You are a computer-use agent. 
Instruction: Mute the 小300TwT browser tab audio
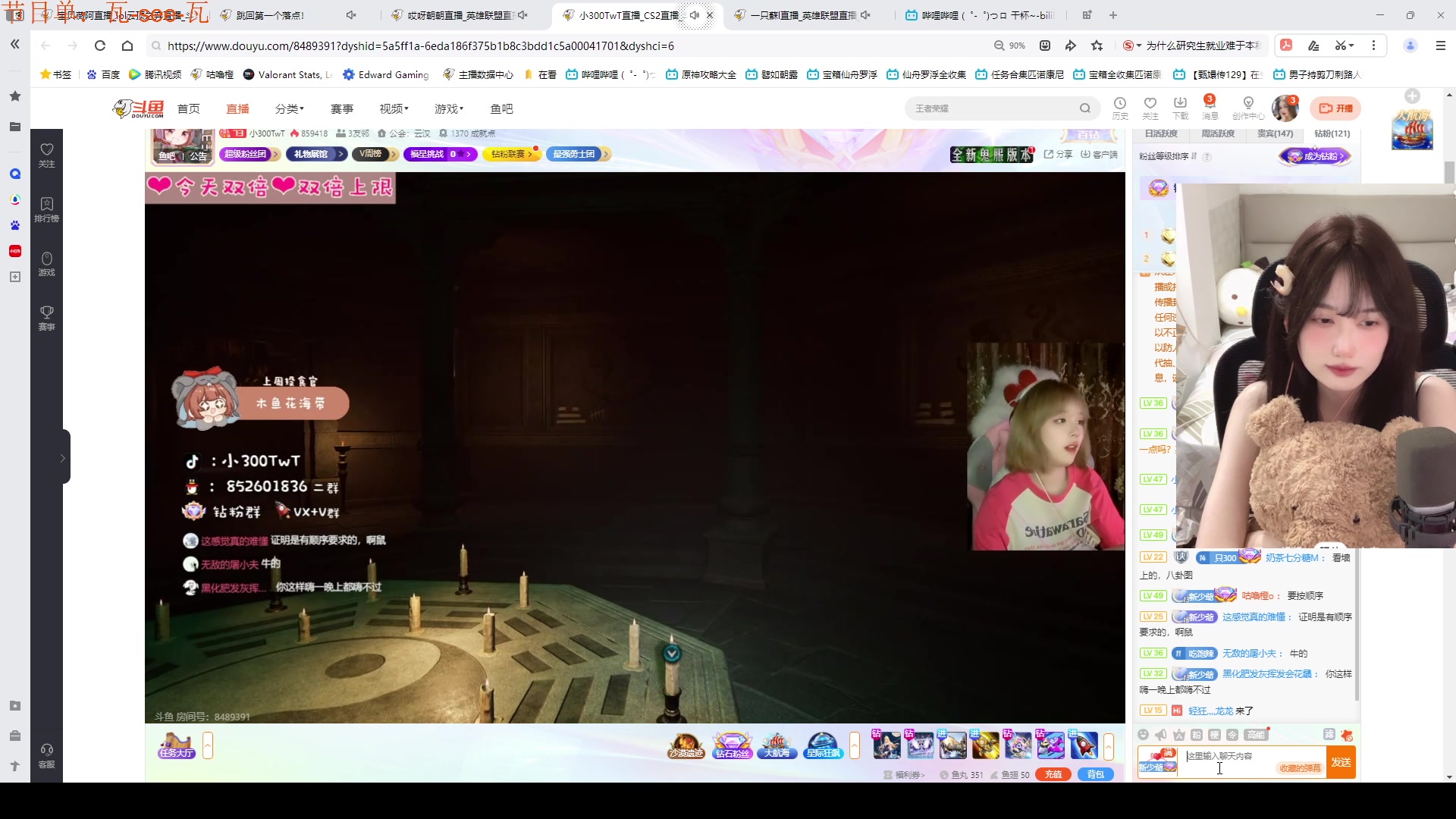(694, 15)
